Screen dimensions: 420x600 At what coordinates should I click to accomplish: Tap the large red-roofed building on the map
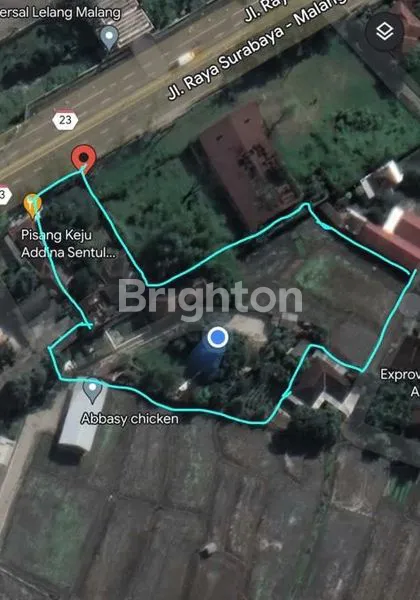pyautogui.click(x=247, y=165)
